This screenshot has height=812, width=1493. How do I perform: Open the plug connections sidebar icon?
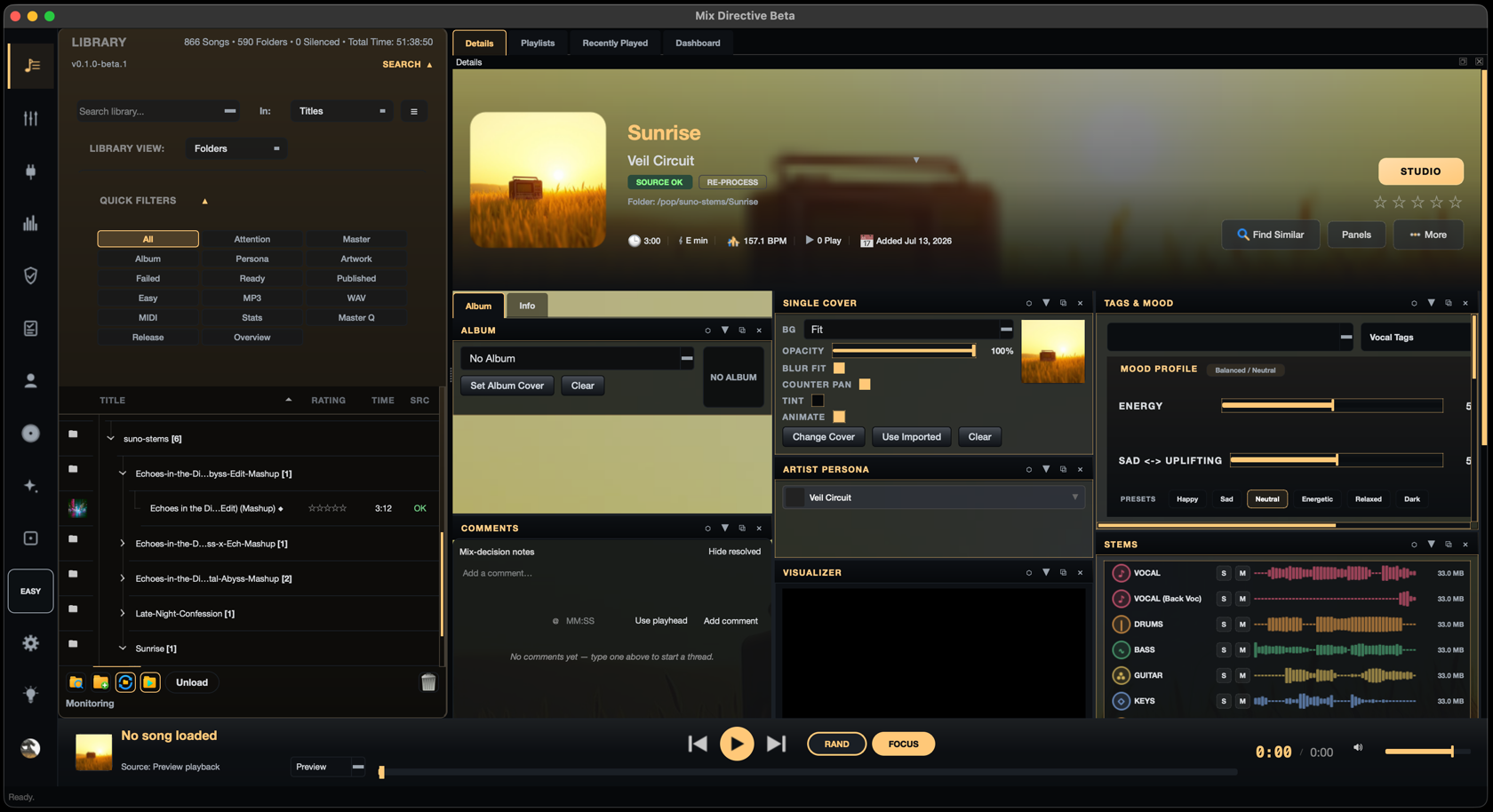[x=31, y=171]
